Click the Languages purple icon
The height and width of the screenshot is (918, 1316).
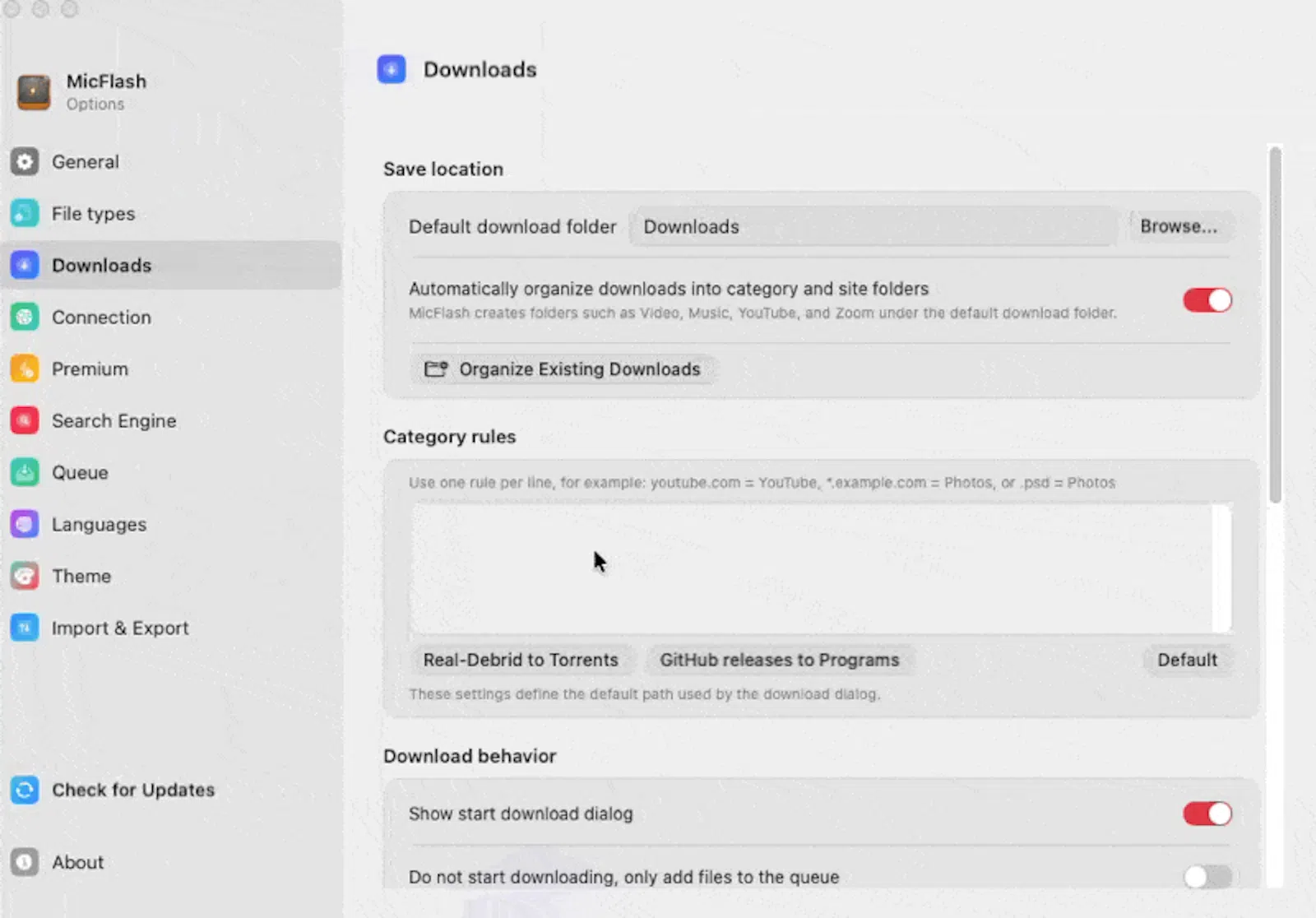(25, 524)
